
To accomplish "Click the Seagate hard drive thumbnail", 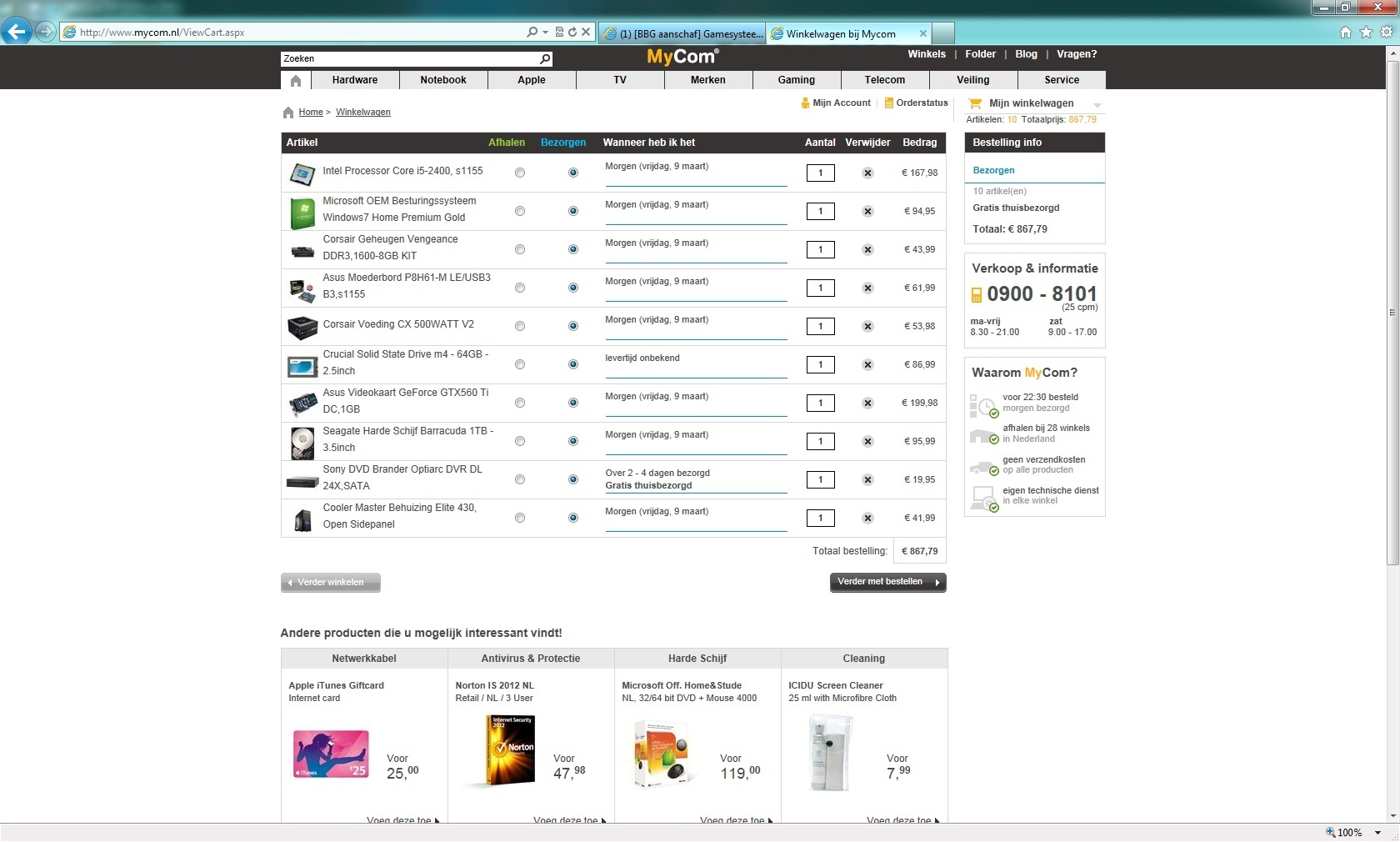I will 302,443.
